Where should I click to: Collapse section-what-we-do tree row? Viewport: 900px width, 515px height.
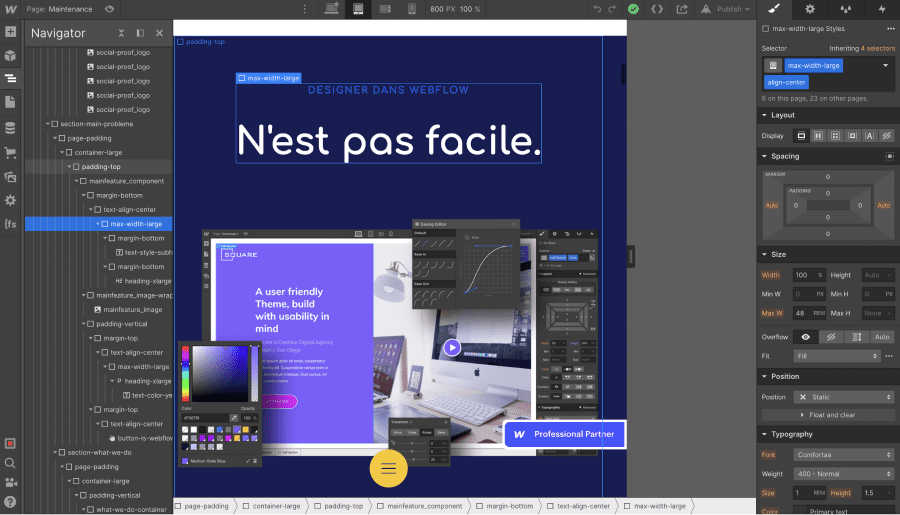coord(55,452)
